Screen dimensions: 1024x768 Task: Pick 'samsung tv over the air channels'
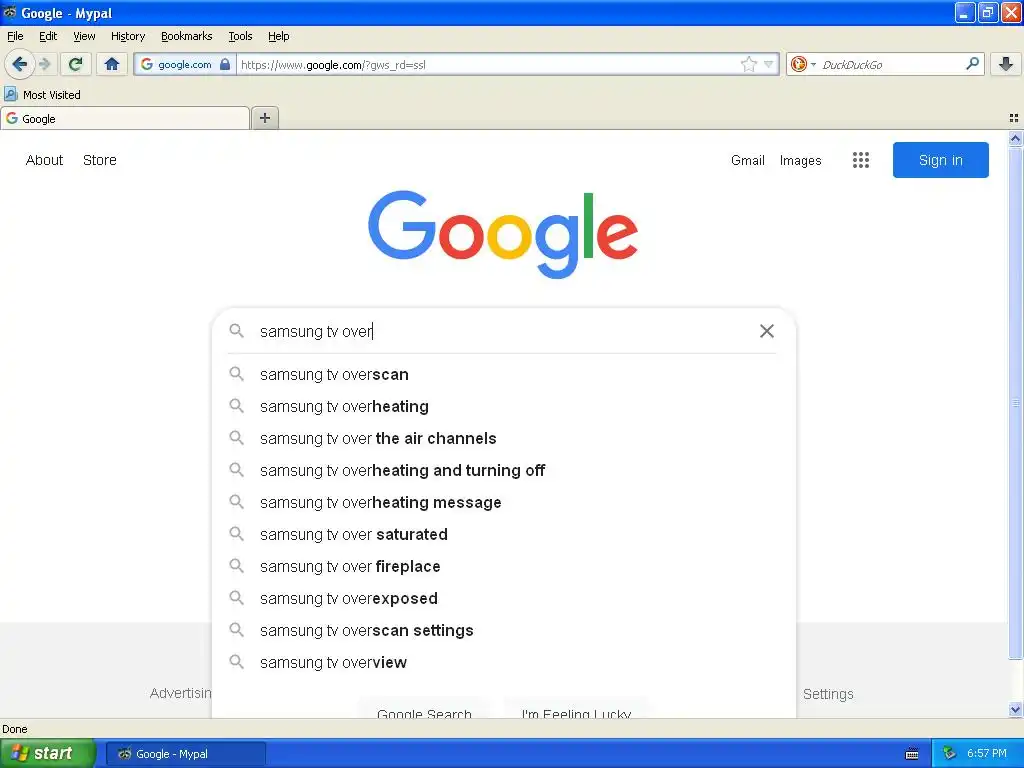point(503,438)
